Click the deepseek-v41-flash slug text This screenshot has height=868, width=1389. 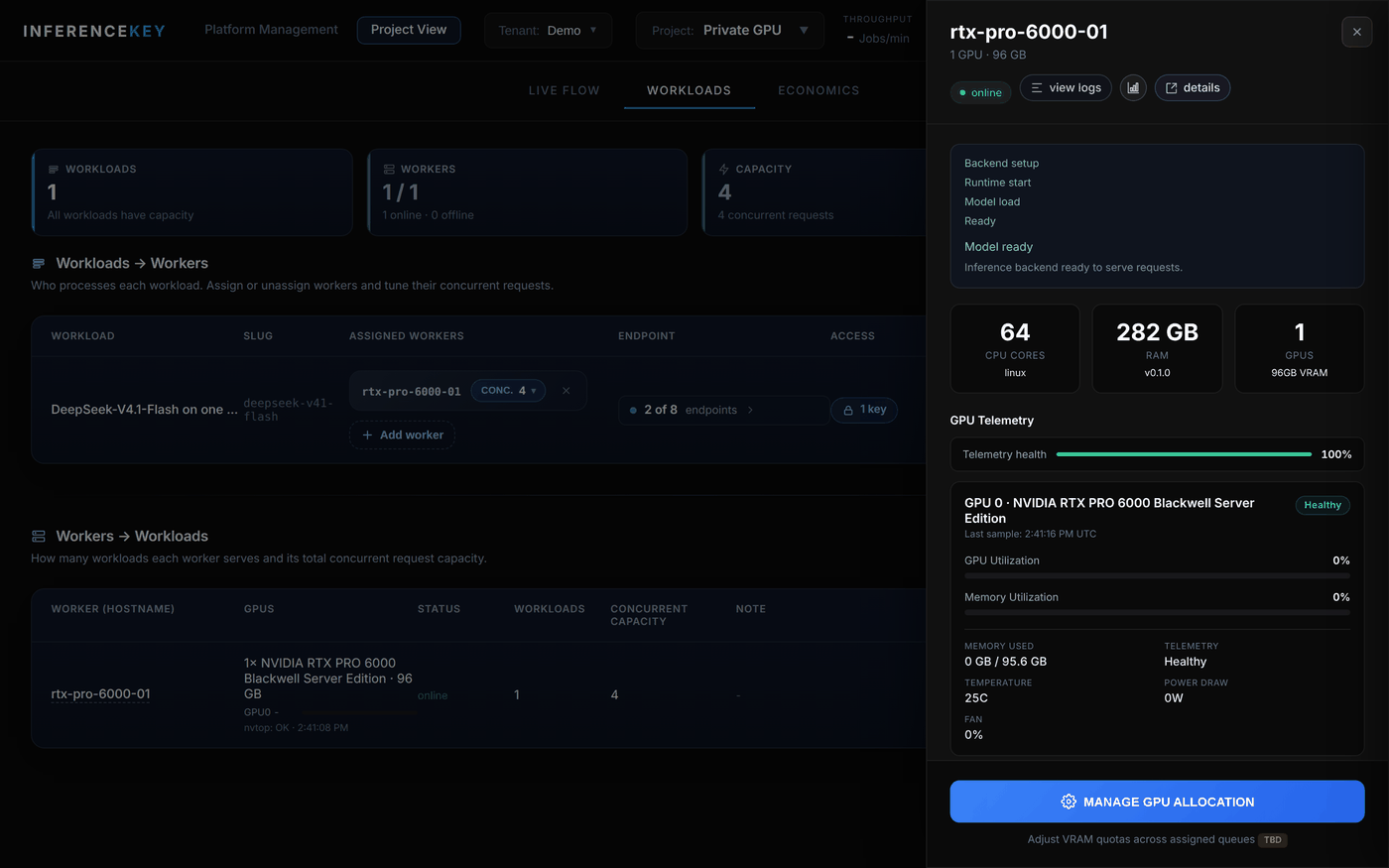point(288,410)
